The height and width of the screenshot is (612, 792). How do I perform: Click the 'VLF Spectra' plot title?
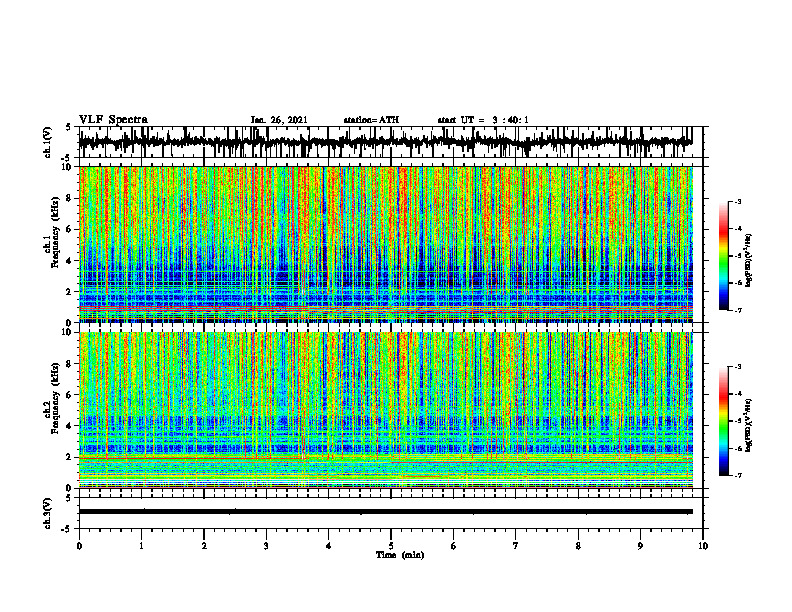point(113,120)
